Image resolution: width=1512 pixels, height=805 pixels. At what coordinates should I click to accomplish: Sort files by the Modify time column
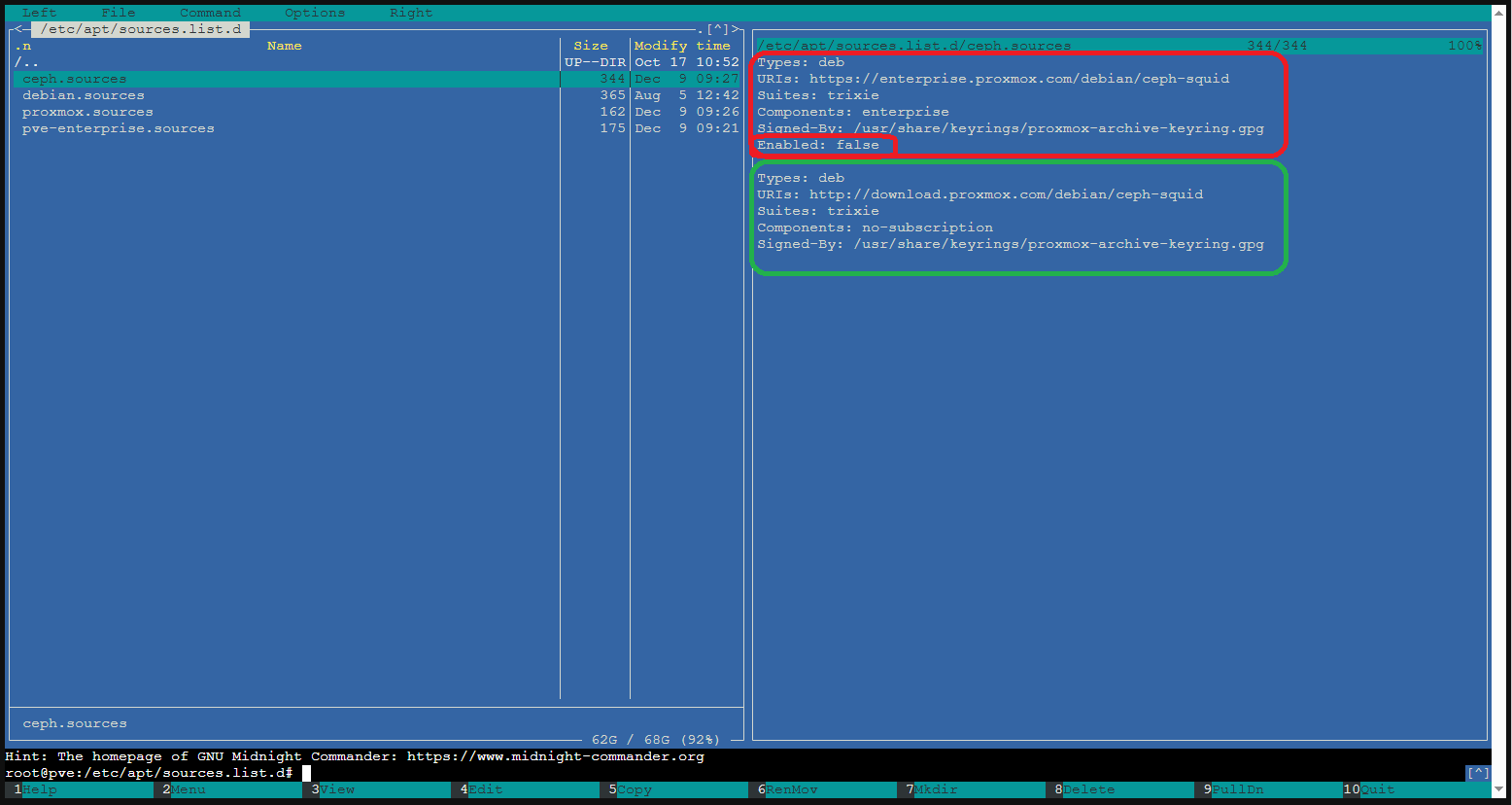click(682, 46)
